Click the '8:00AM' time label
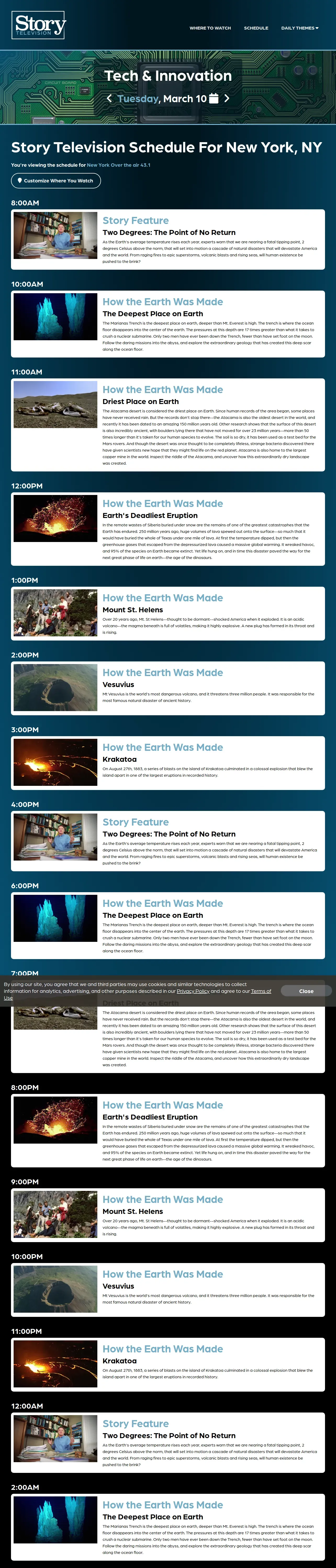Viewport: 336px width, 1568px height. 25,203
